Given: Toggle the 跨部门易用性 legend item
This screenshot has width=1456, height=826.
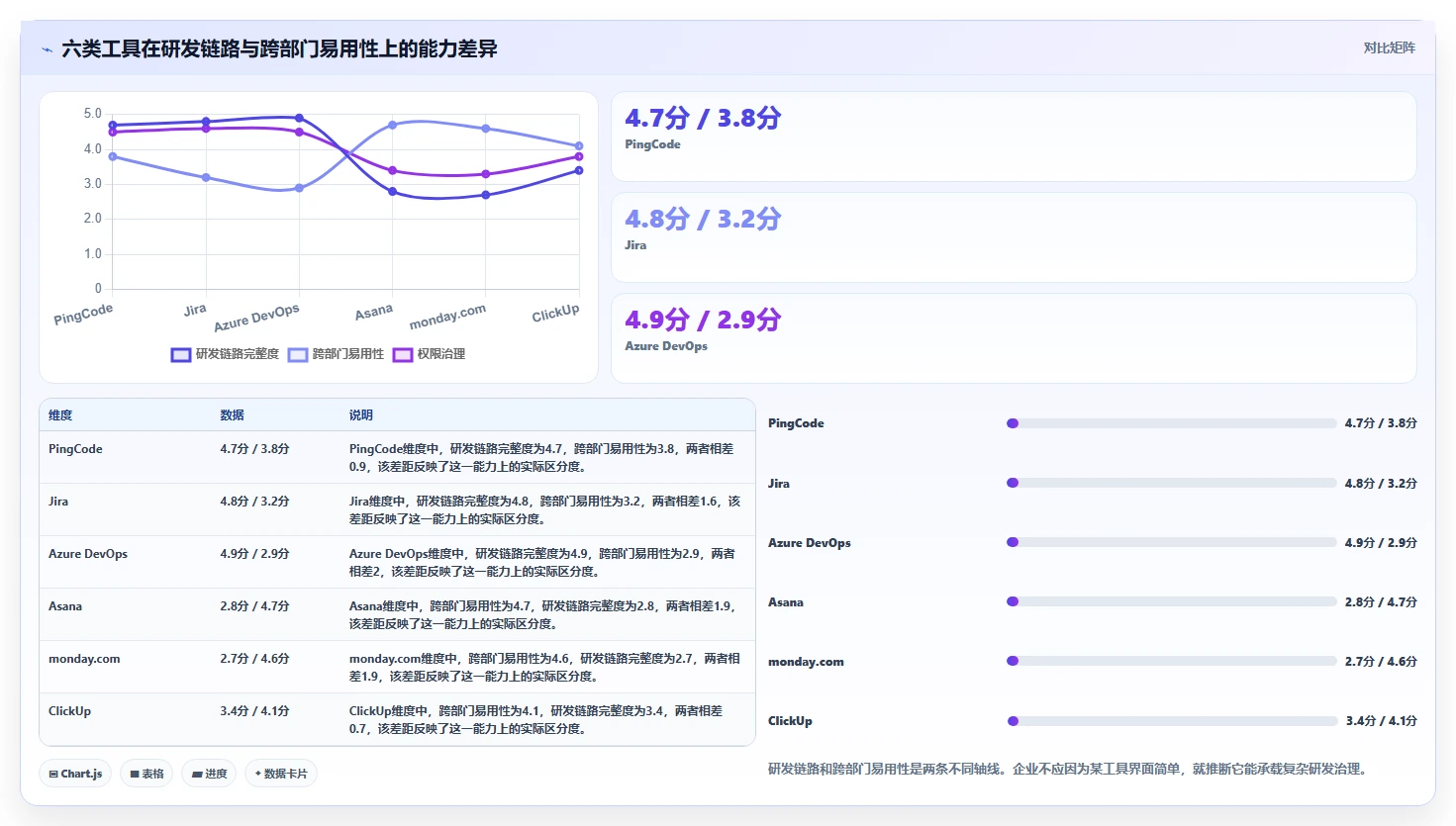Looking at the screenshot, I should coord(336,354).
